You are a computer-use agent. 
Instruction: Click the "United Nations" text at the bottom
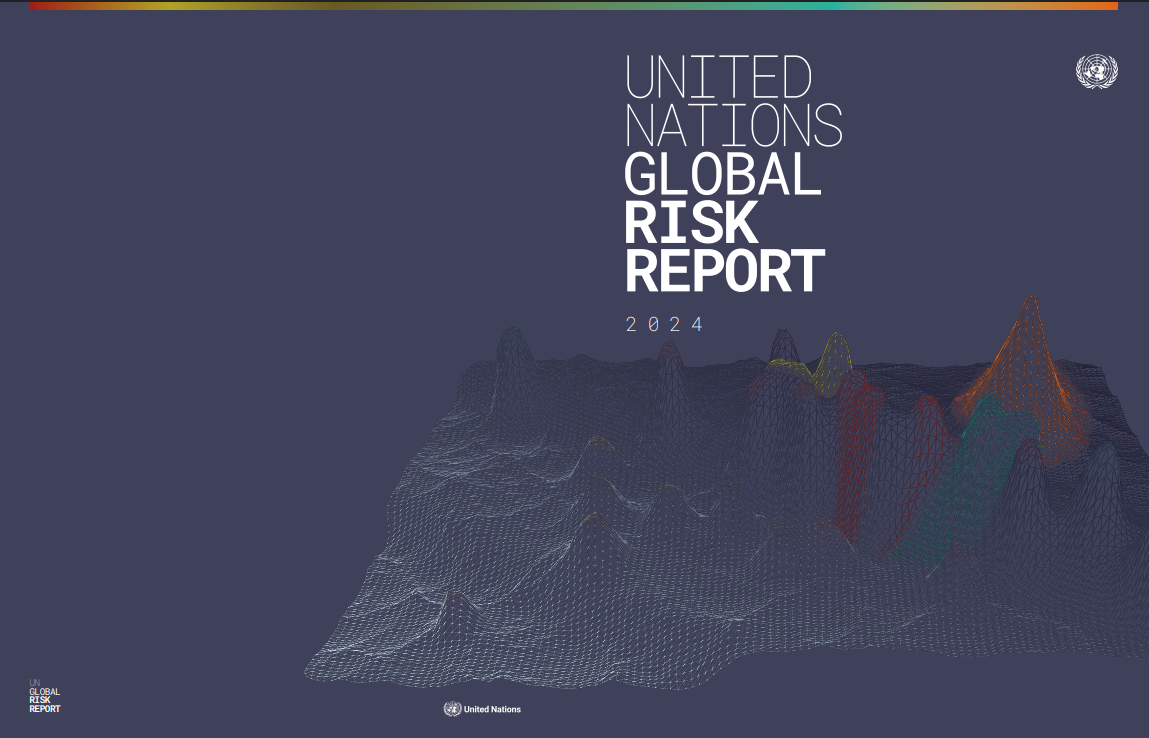pyautogui.click(x=492, y=710)
